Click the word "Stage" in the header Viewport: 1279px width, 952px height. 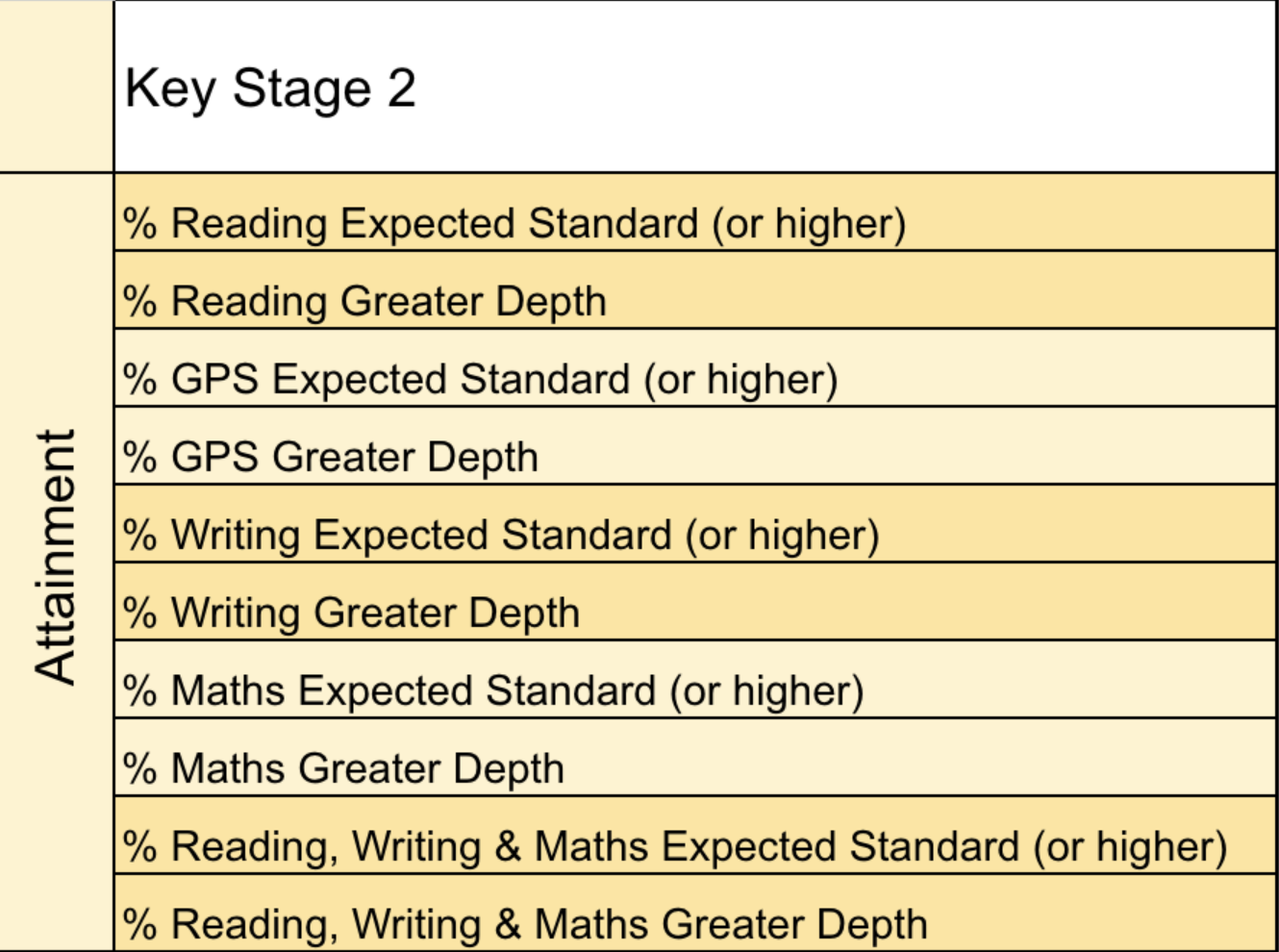point(302,89)
